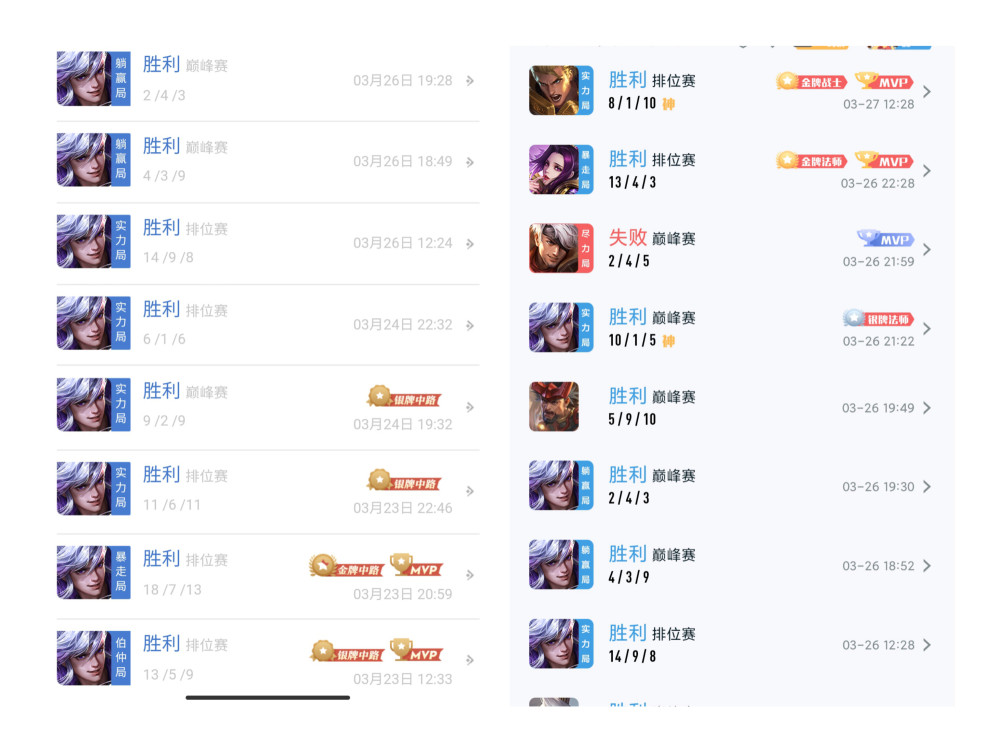Image resolution: width=1000 pixels, height=752 pixels.
Task: Select the purple-haired hero avatar at 03-26 22:28
Action: coord(554,170)
